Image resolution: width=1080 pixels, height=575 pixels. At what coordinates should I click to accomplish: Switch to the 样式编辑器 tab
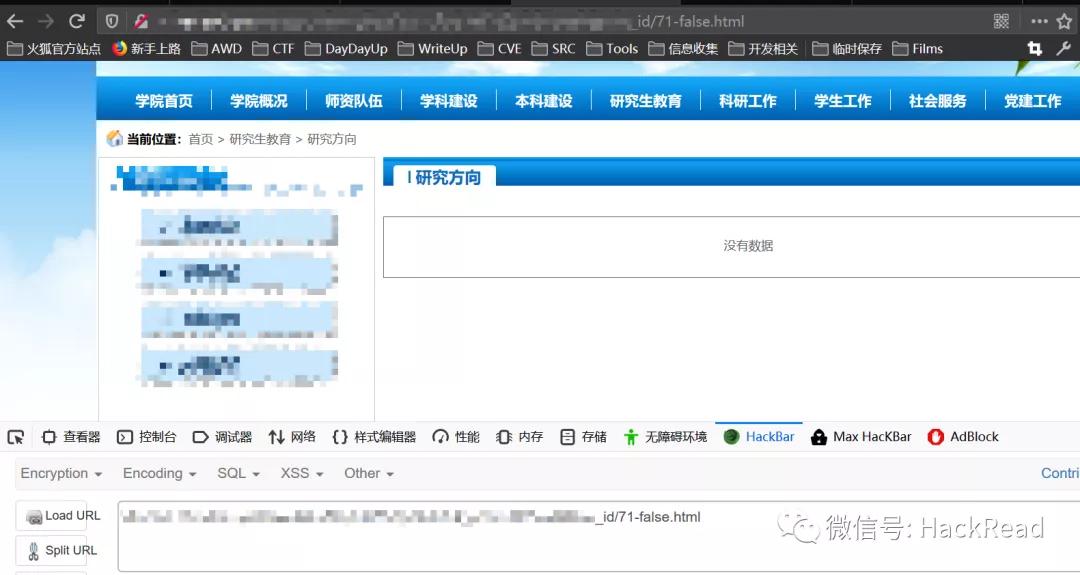(374, 437)
